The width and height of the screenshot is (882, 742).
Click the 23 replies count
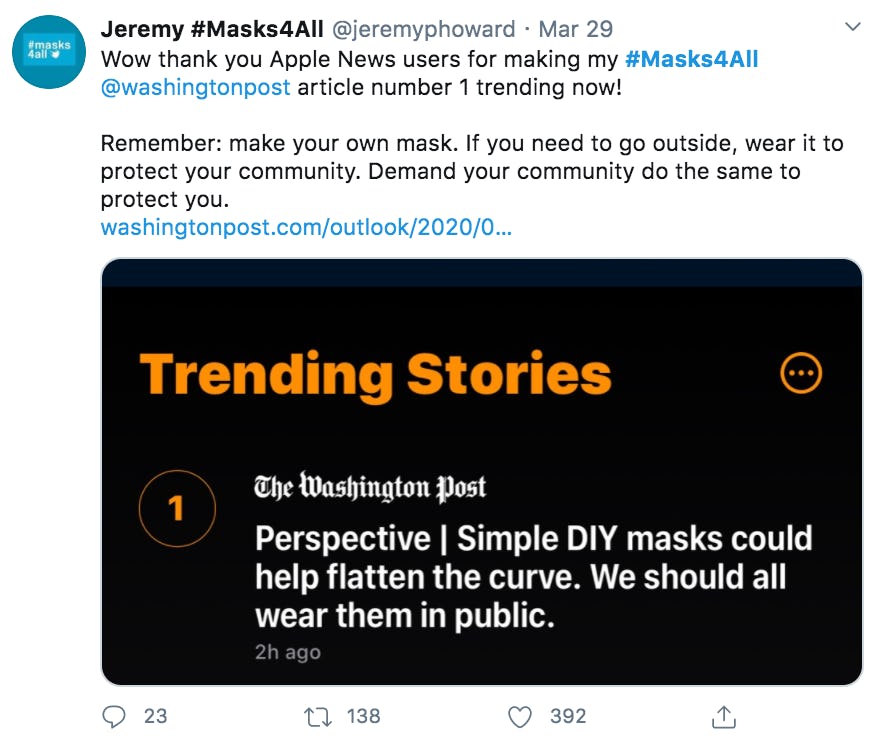point(155,716)
